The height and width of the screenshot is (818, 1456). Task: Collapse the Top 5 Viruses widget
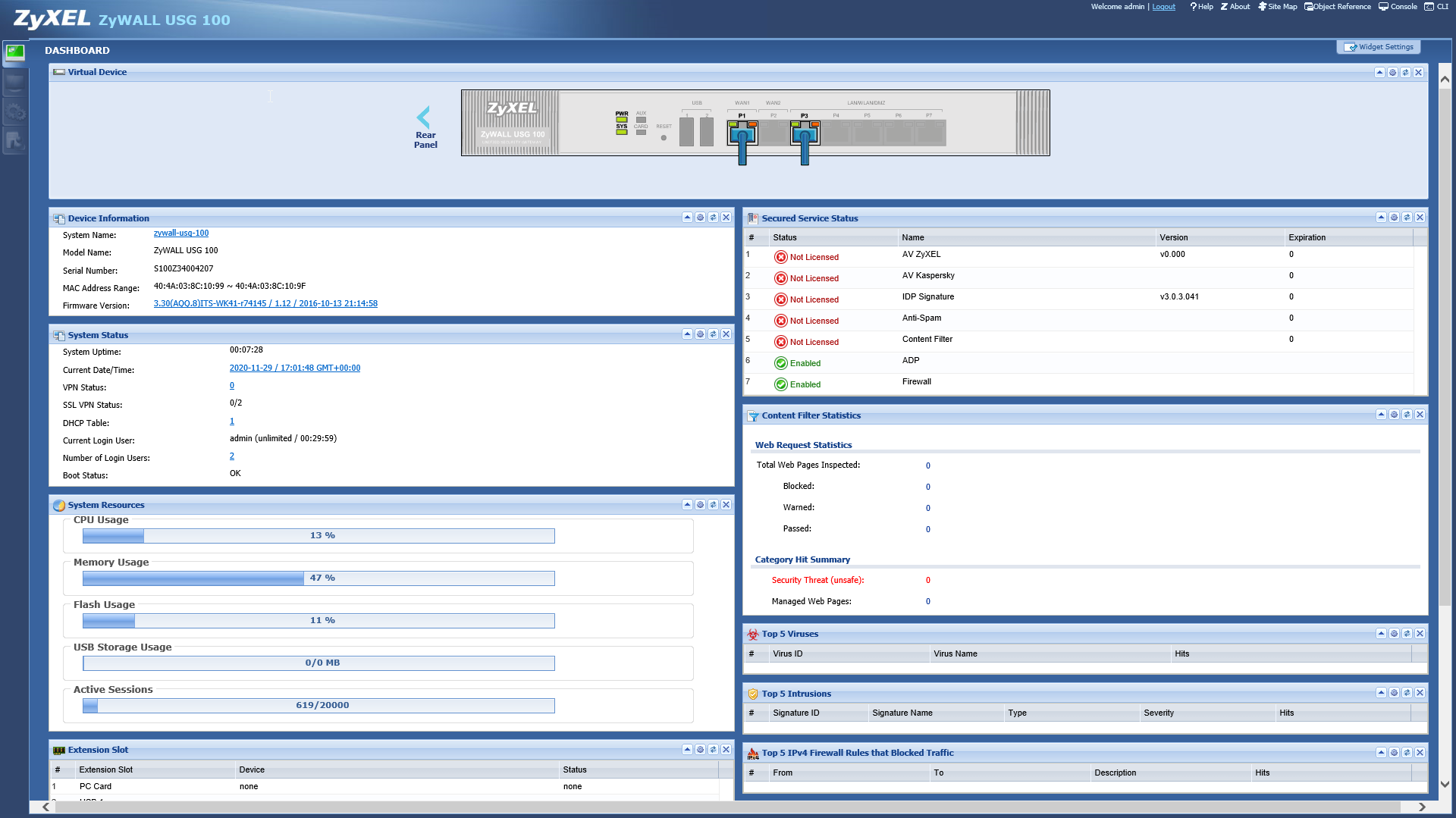coord(1381,634)
